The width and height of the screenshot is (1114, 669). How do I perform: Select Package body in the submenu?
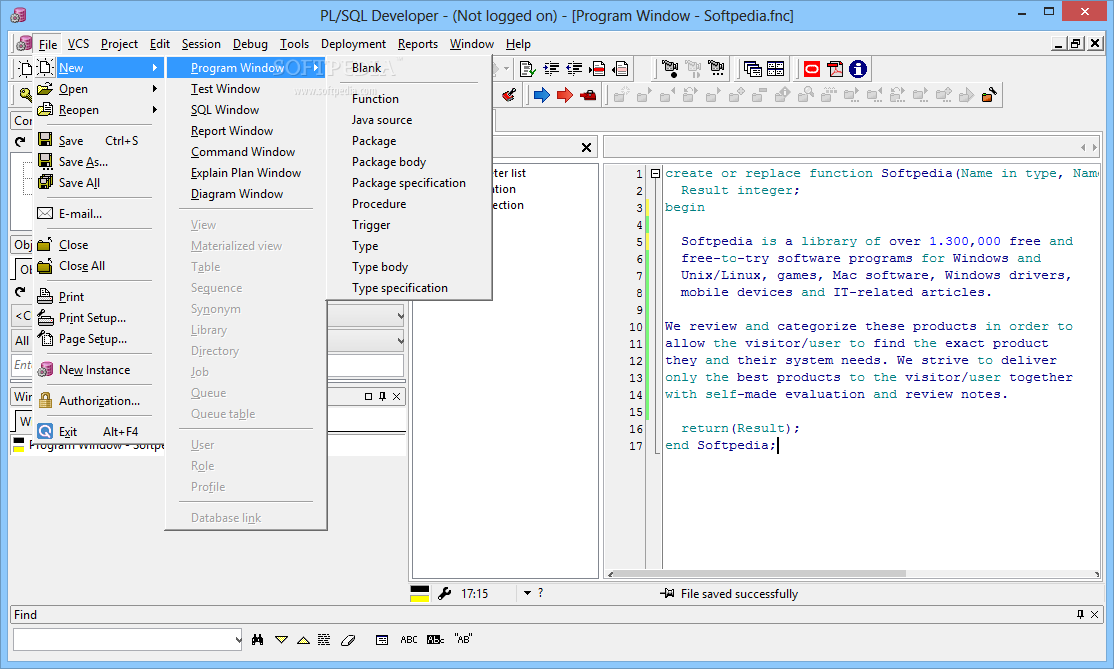tap(389, 162)
